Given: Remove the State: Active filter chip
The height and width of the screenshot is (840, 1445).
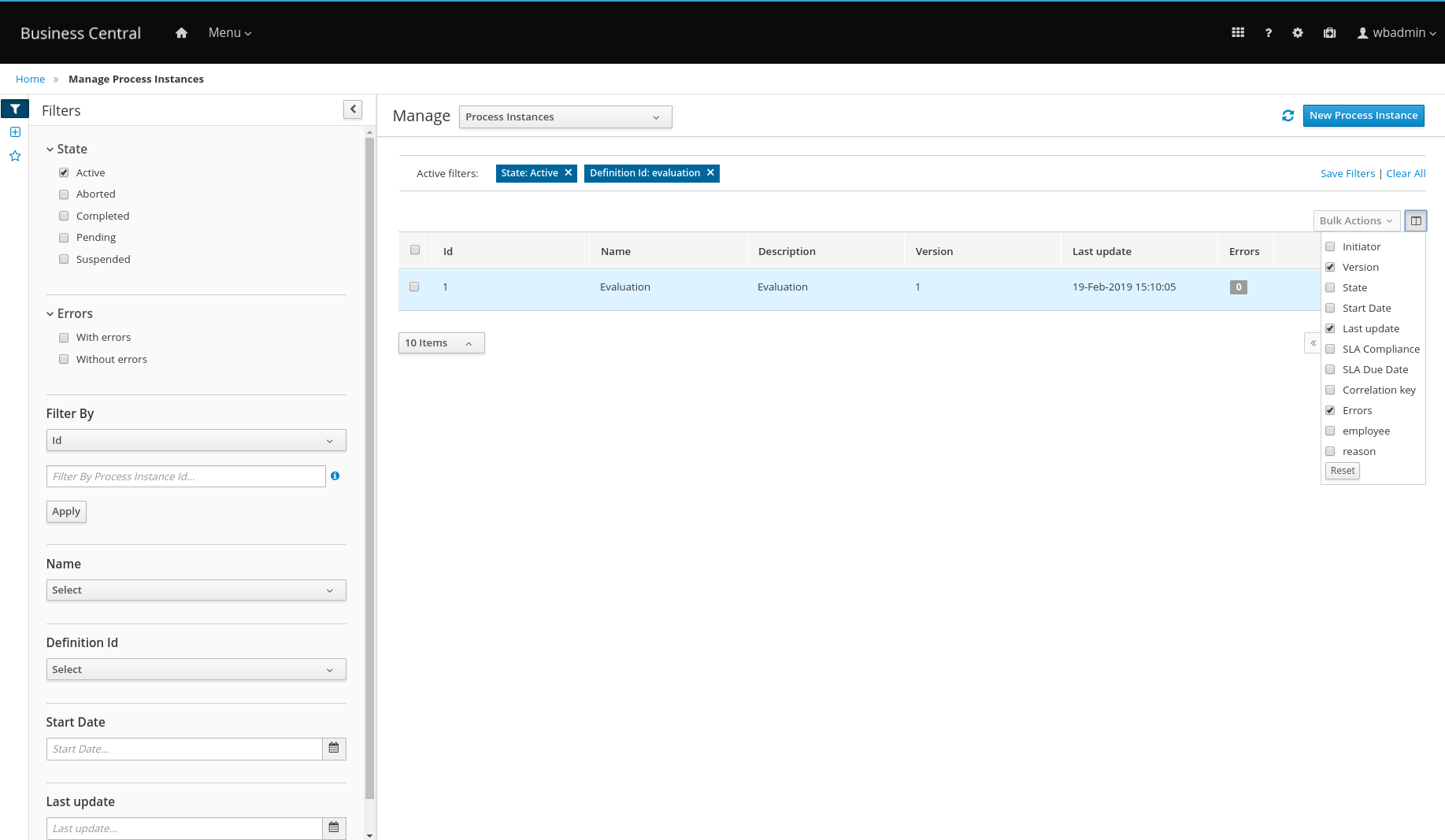Looking at the screenshot, I should (x=568, y=173).
